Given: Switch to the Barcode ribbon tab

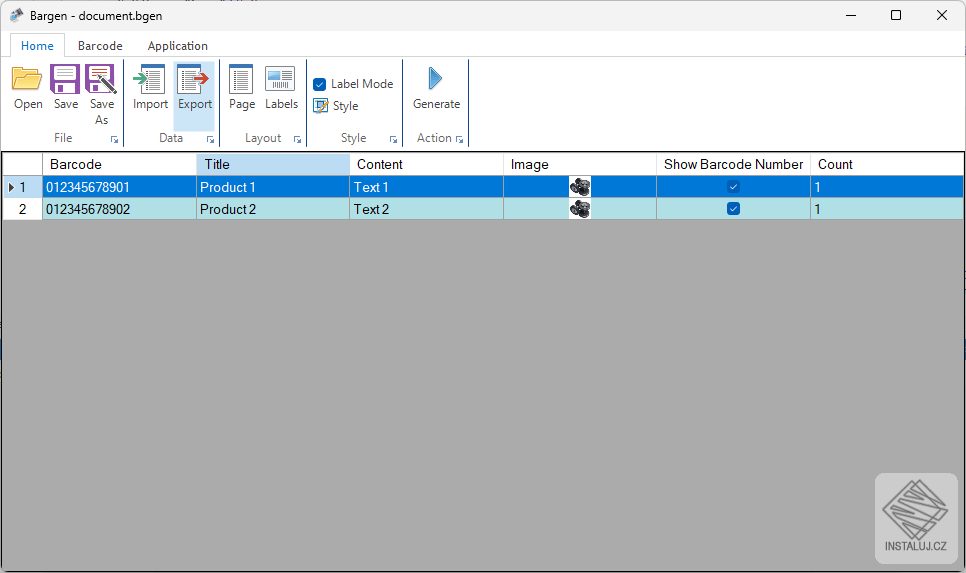Looking at the screenshot, I should point(100,46).
